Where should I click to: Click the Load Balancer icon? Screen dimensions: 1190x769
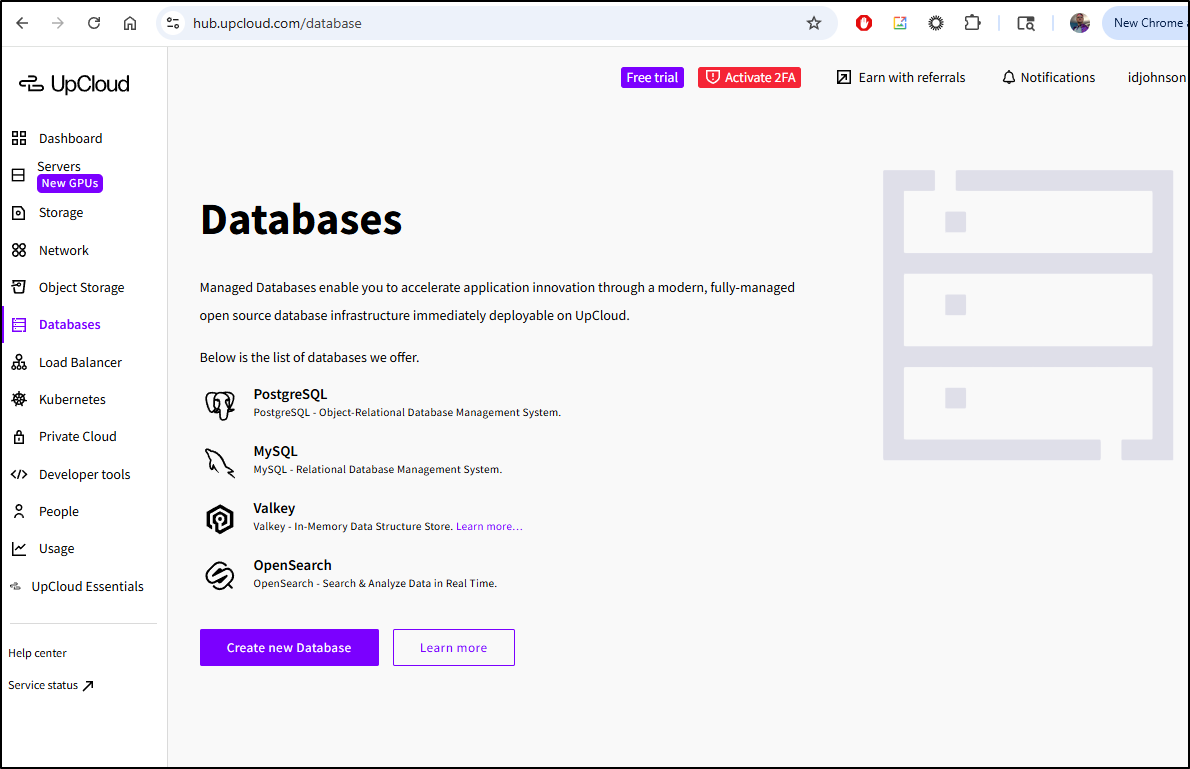click(19, 362)
